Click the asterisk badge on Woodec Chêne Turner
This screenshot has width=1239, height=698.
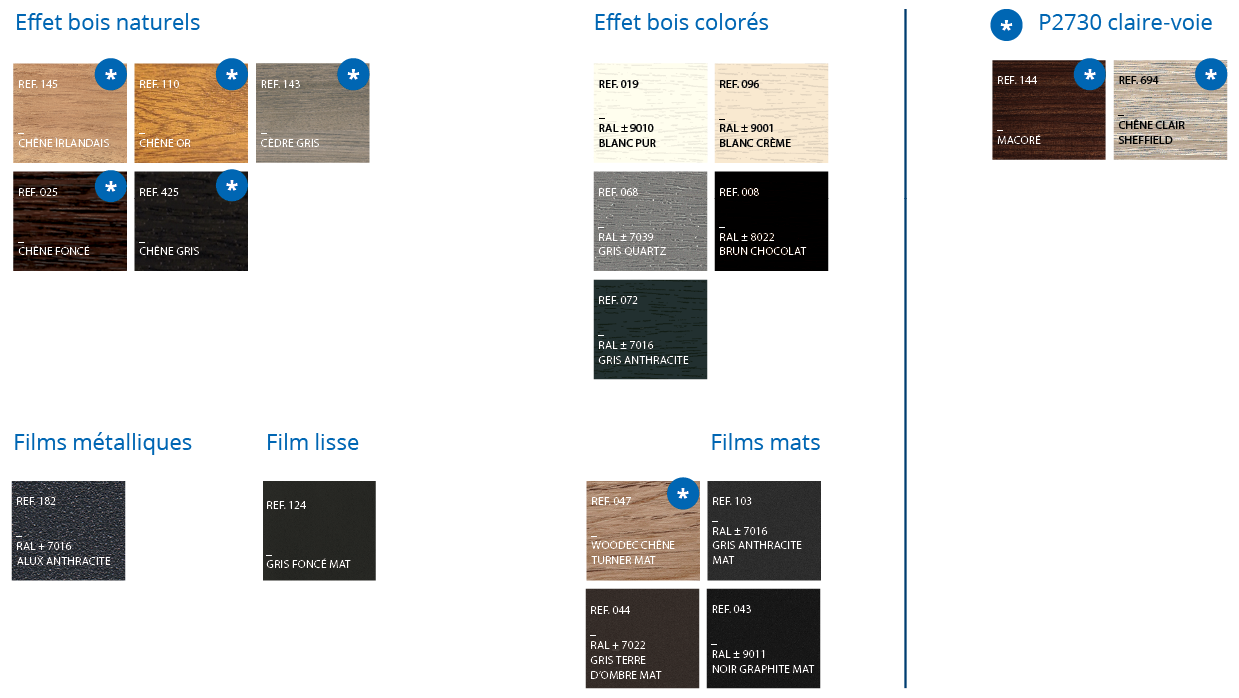click(683, 494)
